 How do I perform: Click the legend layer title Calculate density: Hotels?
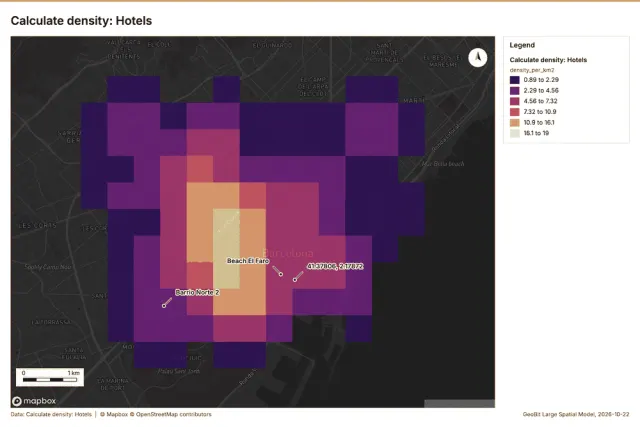pyautogui.click(x=548, y=60)
